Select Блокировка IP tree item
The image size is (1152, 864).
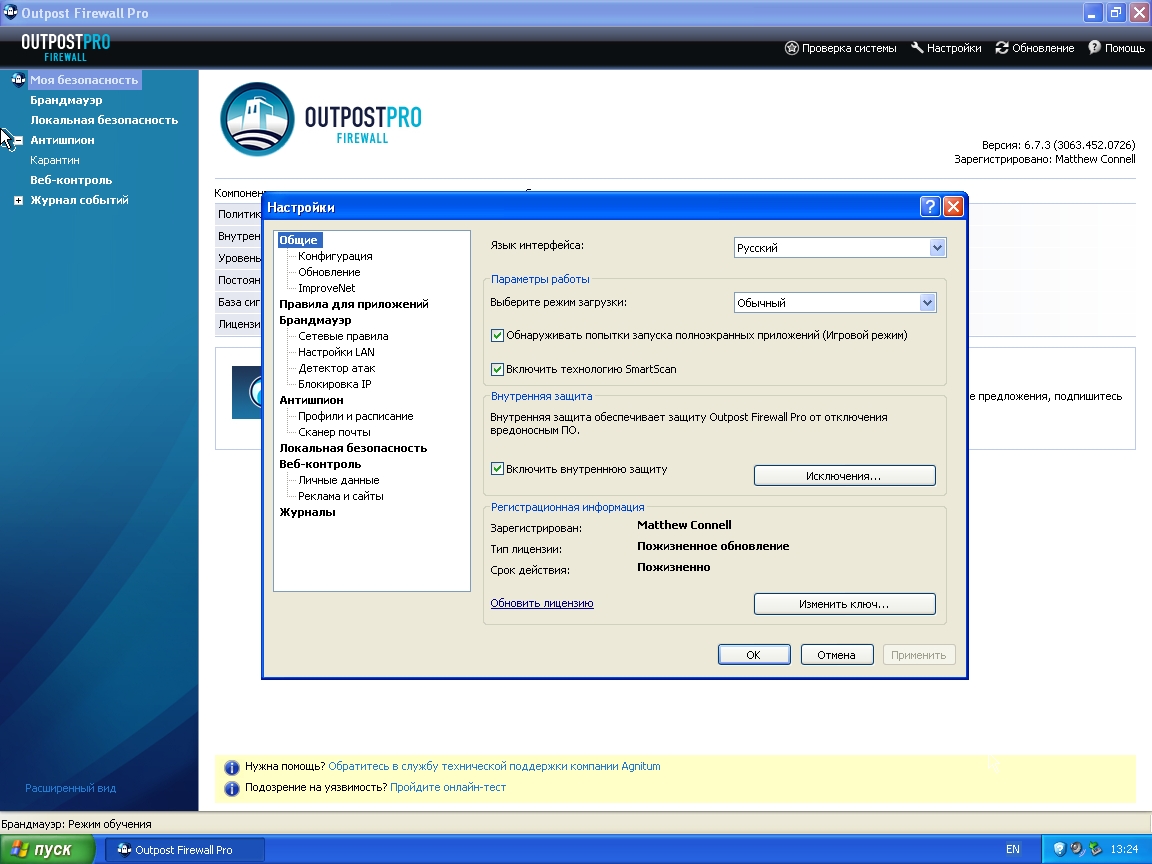pos(334,384)
